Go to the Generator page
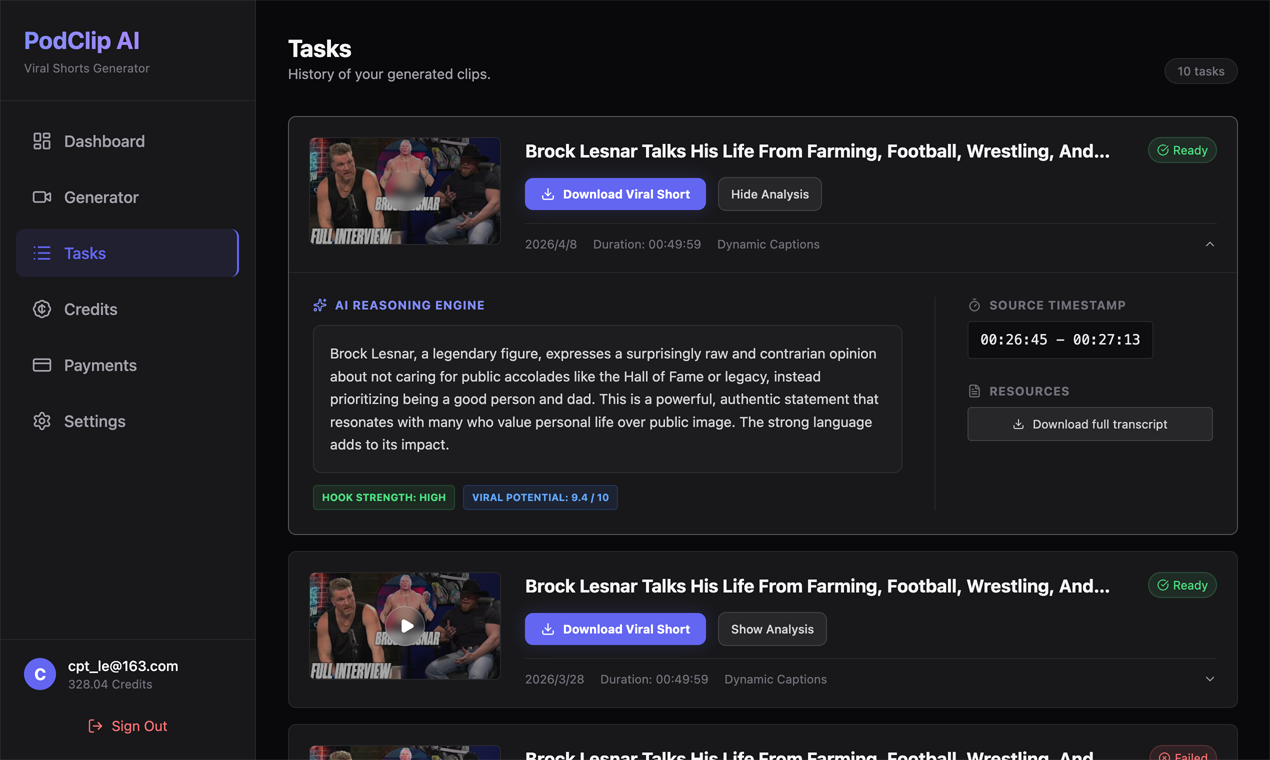This screenshot has height=760, width=1270. [127, 197]
